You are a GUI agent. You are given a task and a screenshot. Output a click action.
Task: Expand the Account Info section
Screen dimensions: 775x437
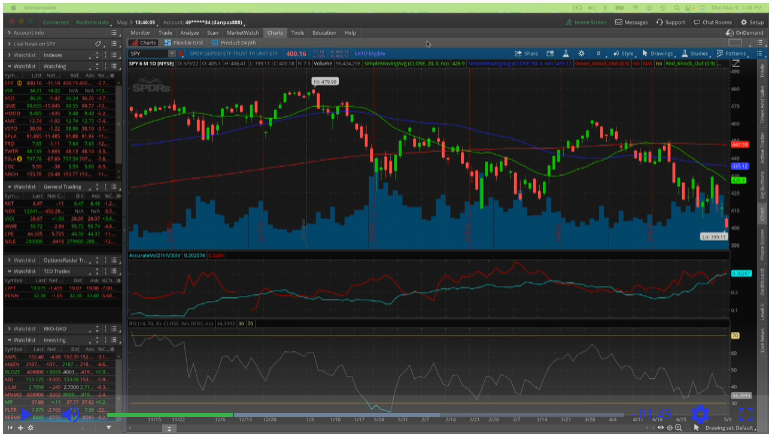click(x=9, y=33)
